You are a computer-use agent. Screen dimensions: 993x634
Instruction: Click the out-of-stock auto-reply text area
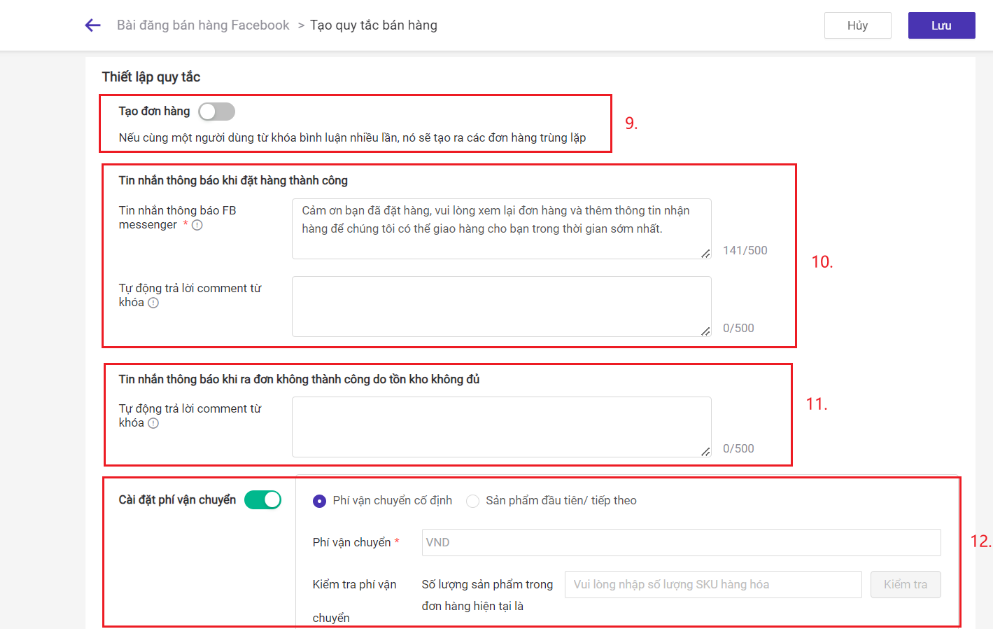click(x=500, y=425)
